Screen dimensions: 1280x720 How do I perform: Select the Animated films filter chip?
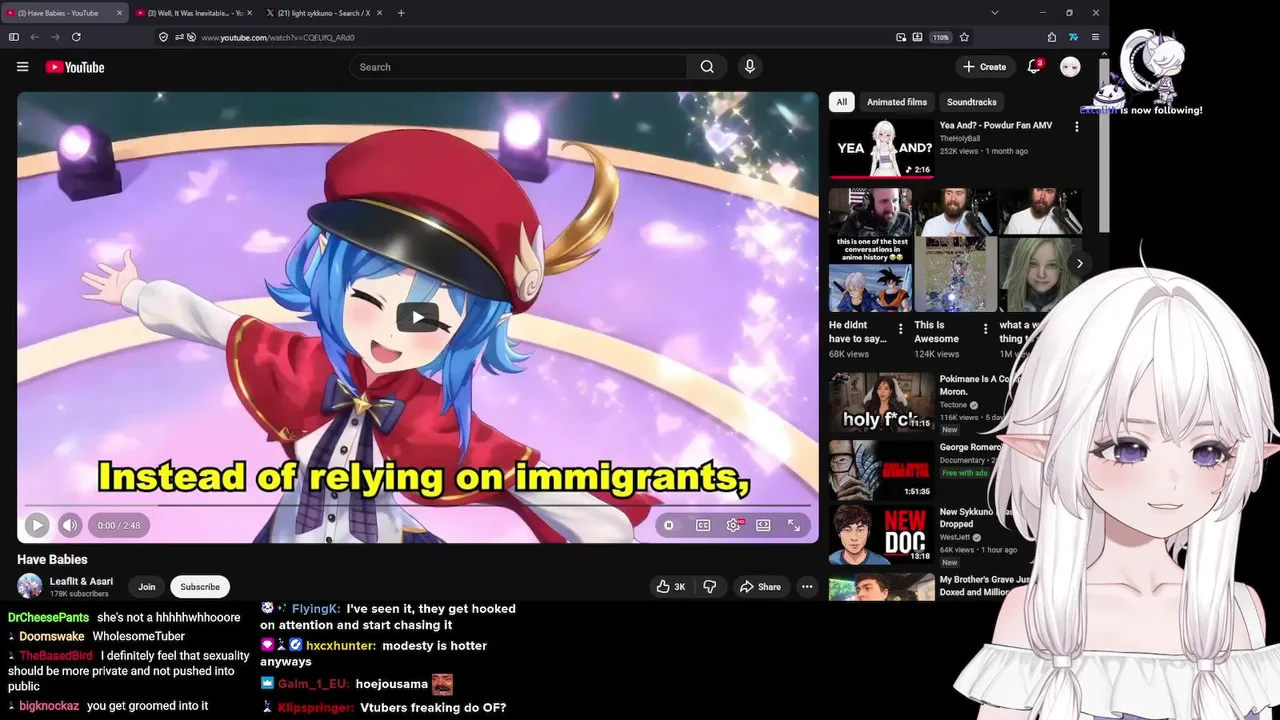(x=897, y=102)
